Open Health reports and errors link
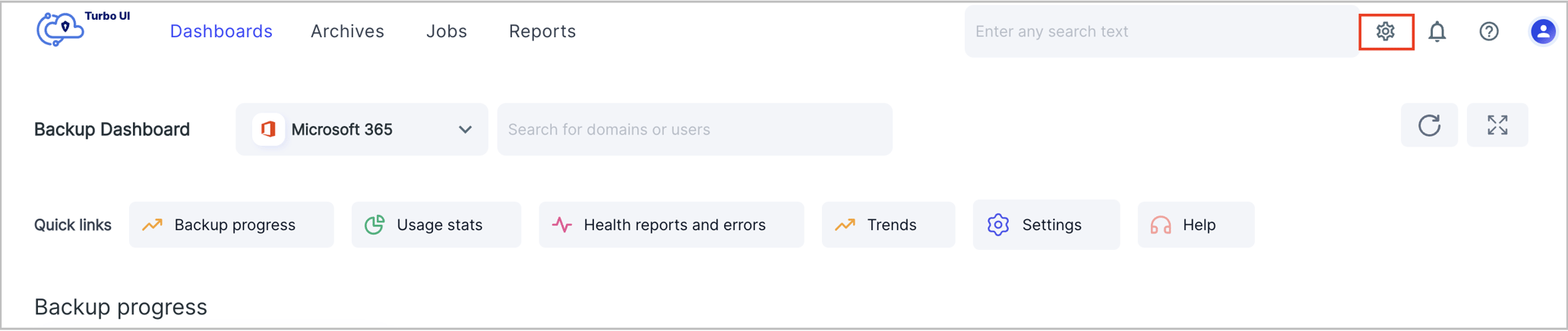1568x331 pixels. [x=672, y=225]
